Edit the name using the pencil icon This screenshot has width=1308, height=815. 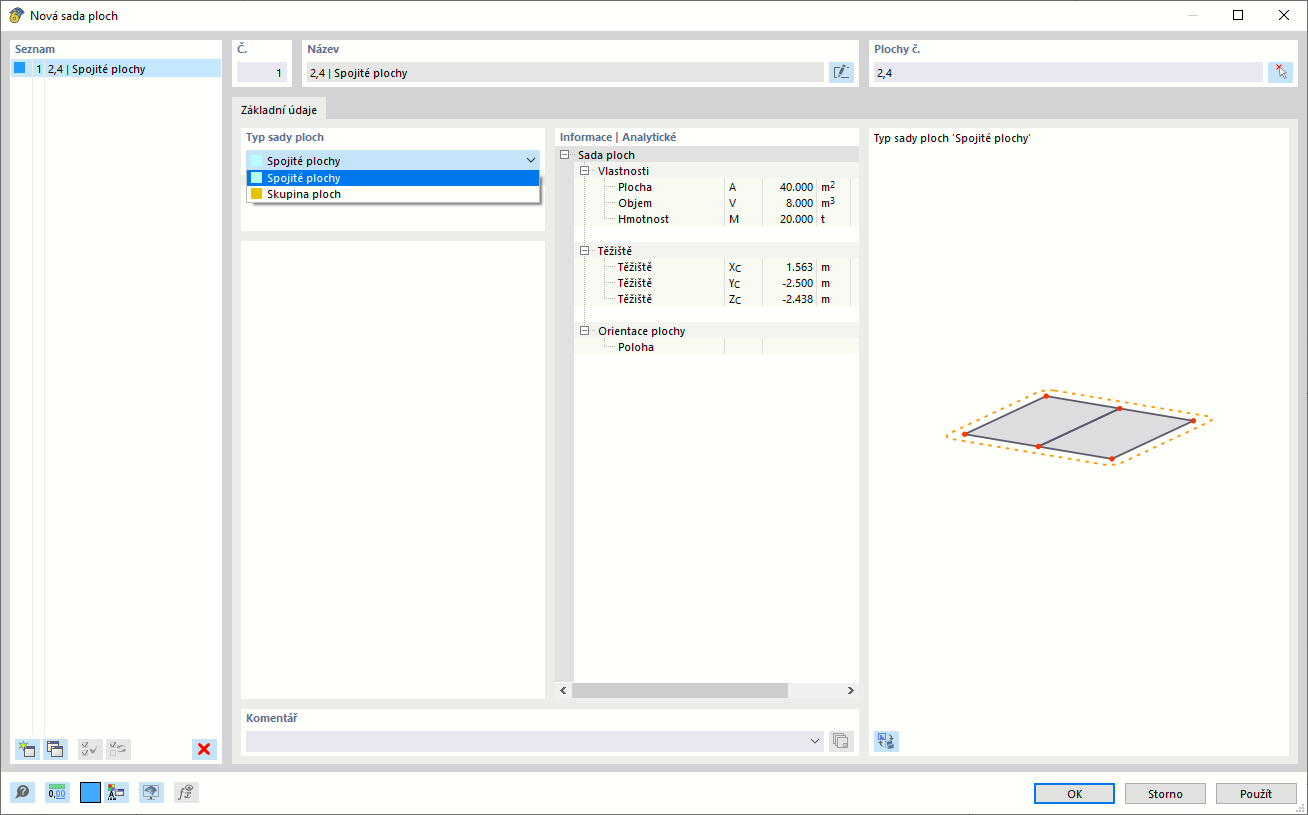(x=841, y=72)
